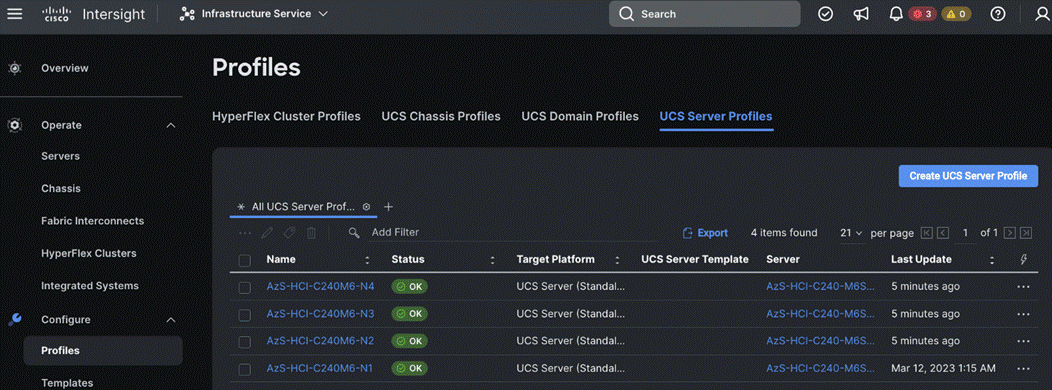Check the AzS-HCI-C240M6-N3 row checkbox

point(245,315)
